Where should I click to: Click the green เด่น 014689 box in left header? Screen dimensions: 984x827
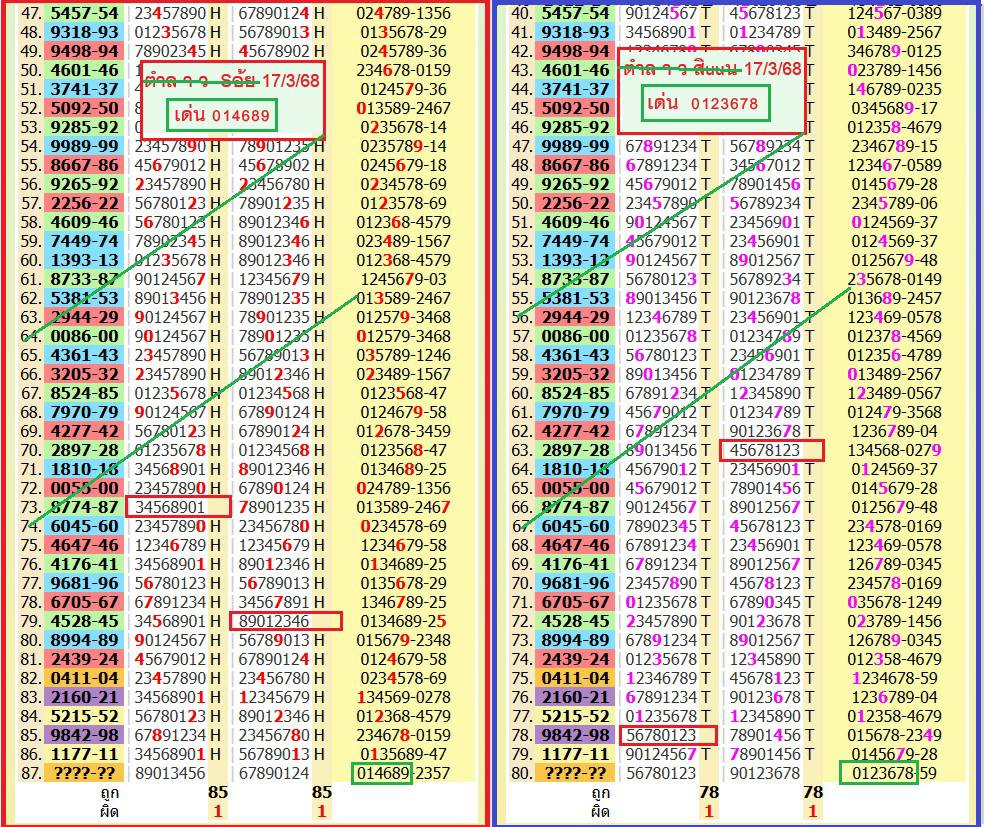click(x=221, y=116)
